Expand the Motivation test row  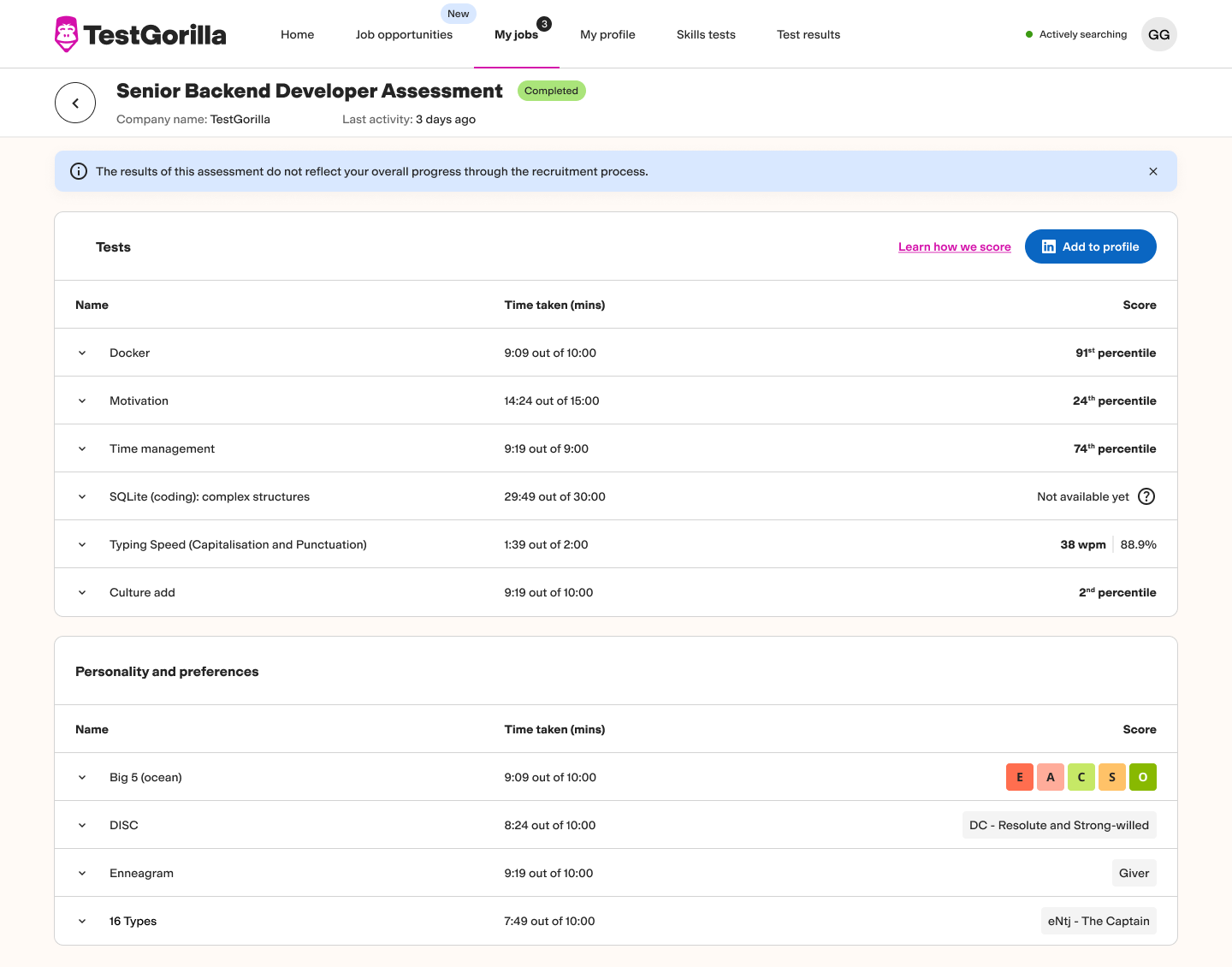pyautogui.click(x=82, y=400)
